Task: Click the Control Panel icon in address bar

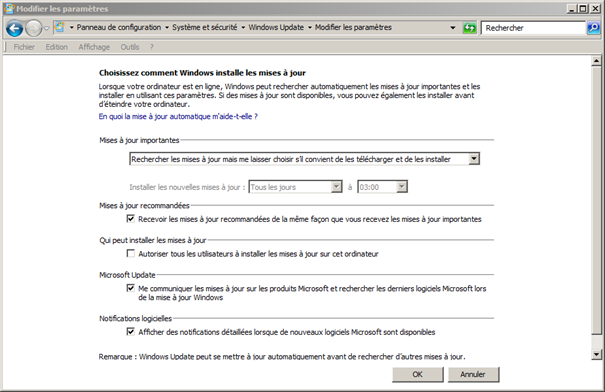Action: pos(59,27)
